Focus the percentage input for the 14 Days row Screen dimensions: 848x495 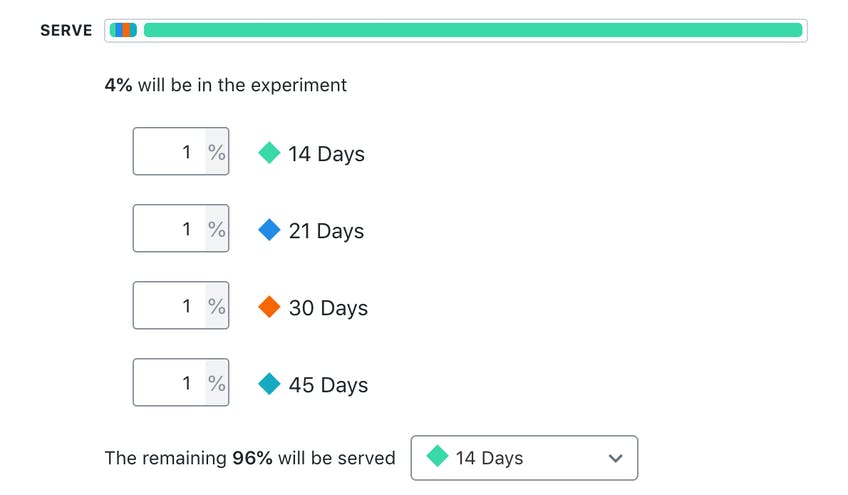click(170, 152)
